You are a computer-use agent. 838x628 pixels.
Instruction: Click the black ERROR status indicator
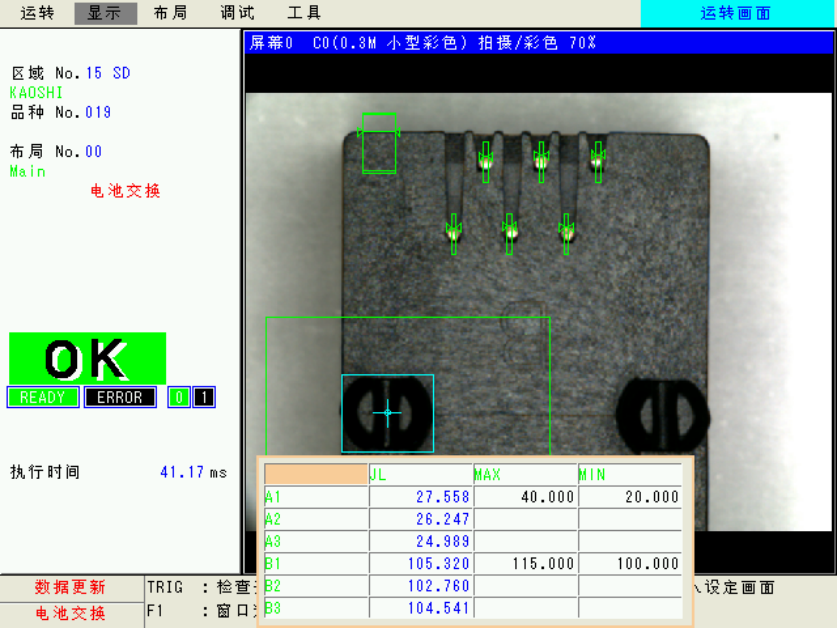tap(120, 397)
